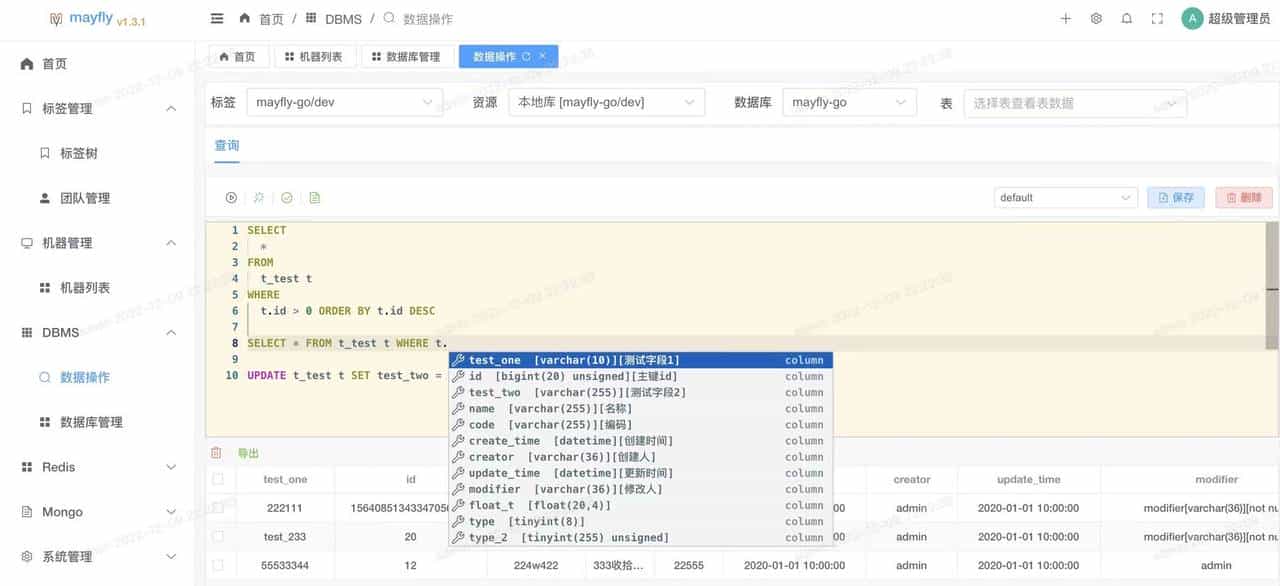This screenshot has height=586, width=1280.
Task: Open notifications via the bell icon
Action: click(x=1125, y=18)
